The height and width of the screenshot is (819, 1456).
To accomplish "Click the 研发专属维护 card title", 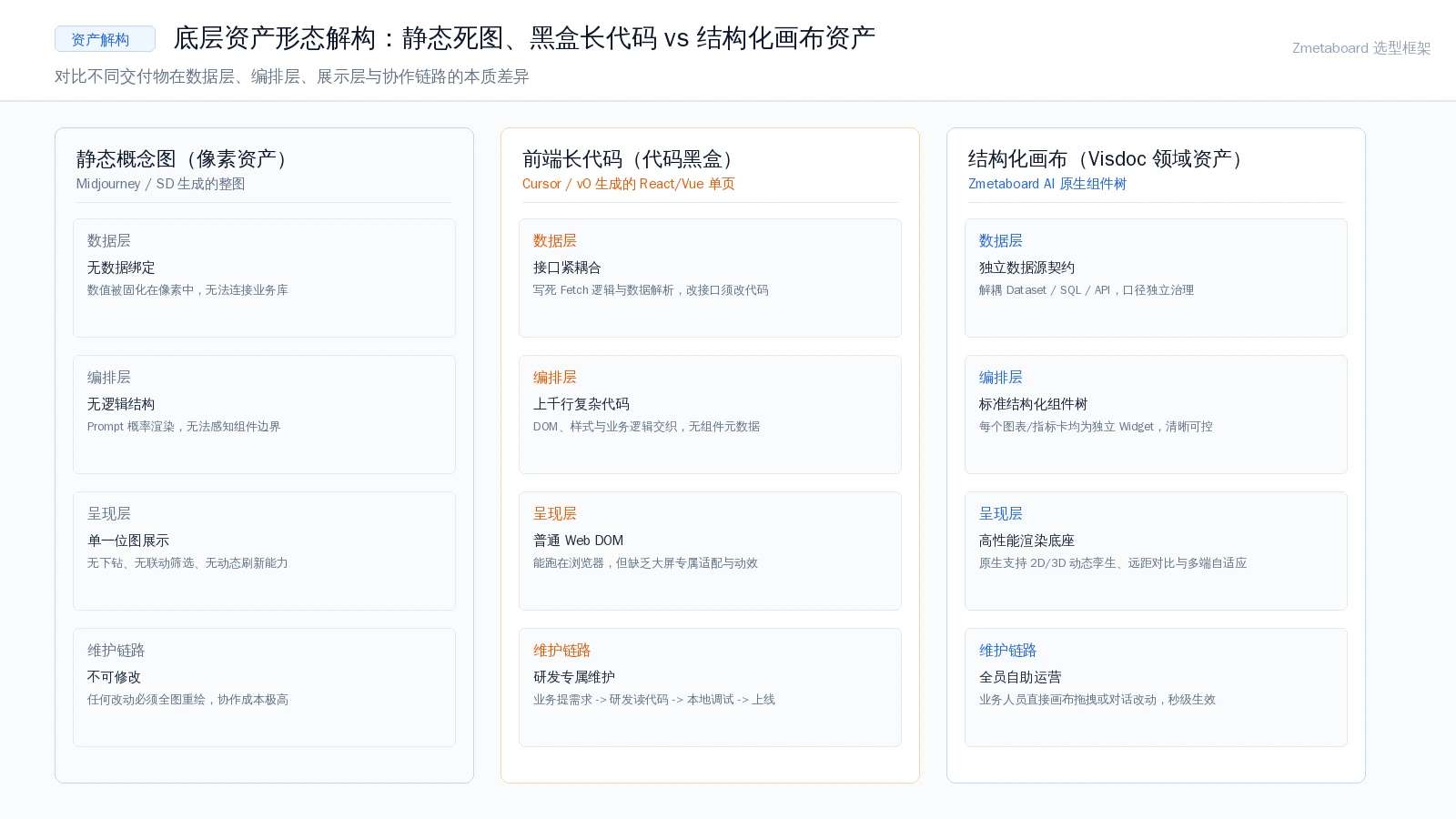I will (574, 677).
